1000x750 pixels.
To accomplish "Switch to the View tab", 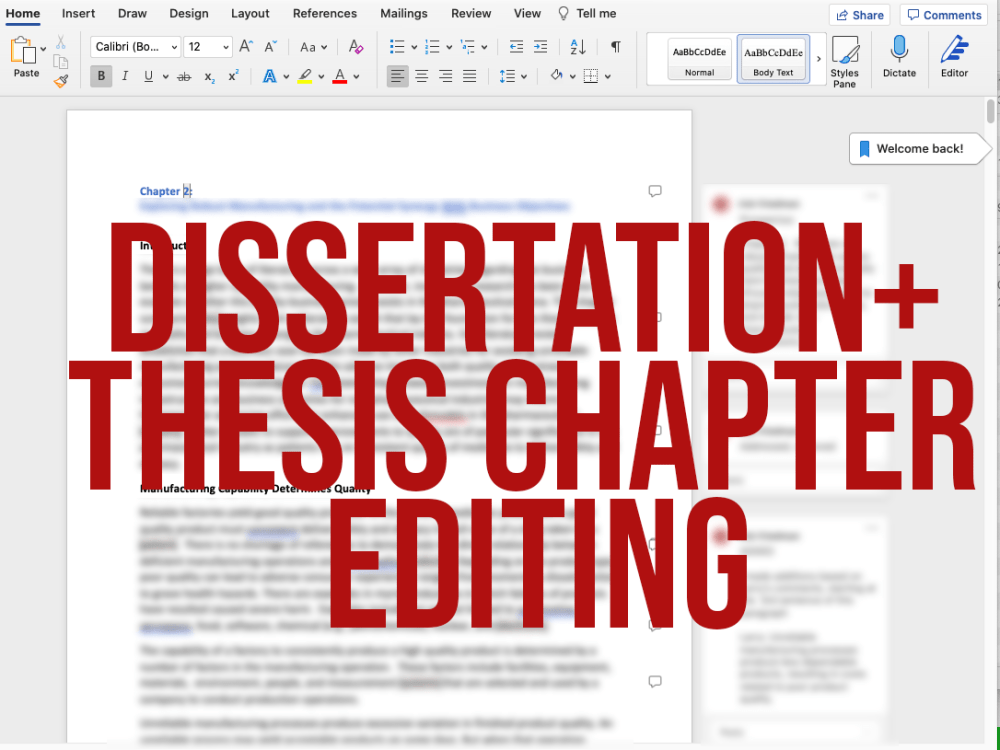I will point(527,13).
